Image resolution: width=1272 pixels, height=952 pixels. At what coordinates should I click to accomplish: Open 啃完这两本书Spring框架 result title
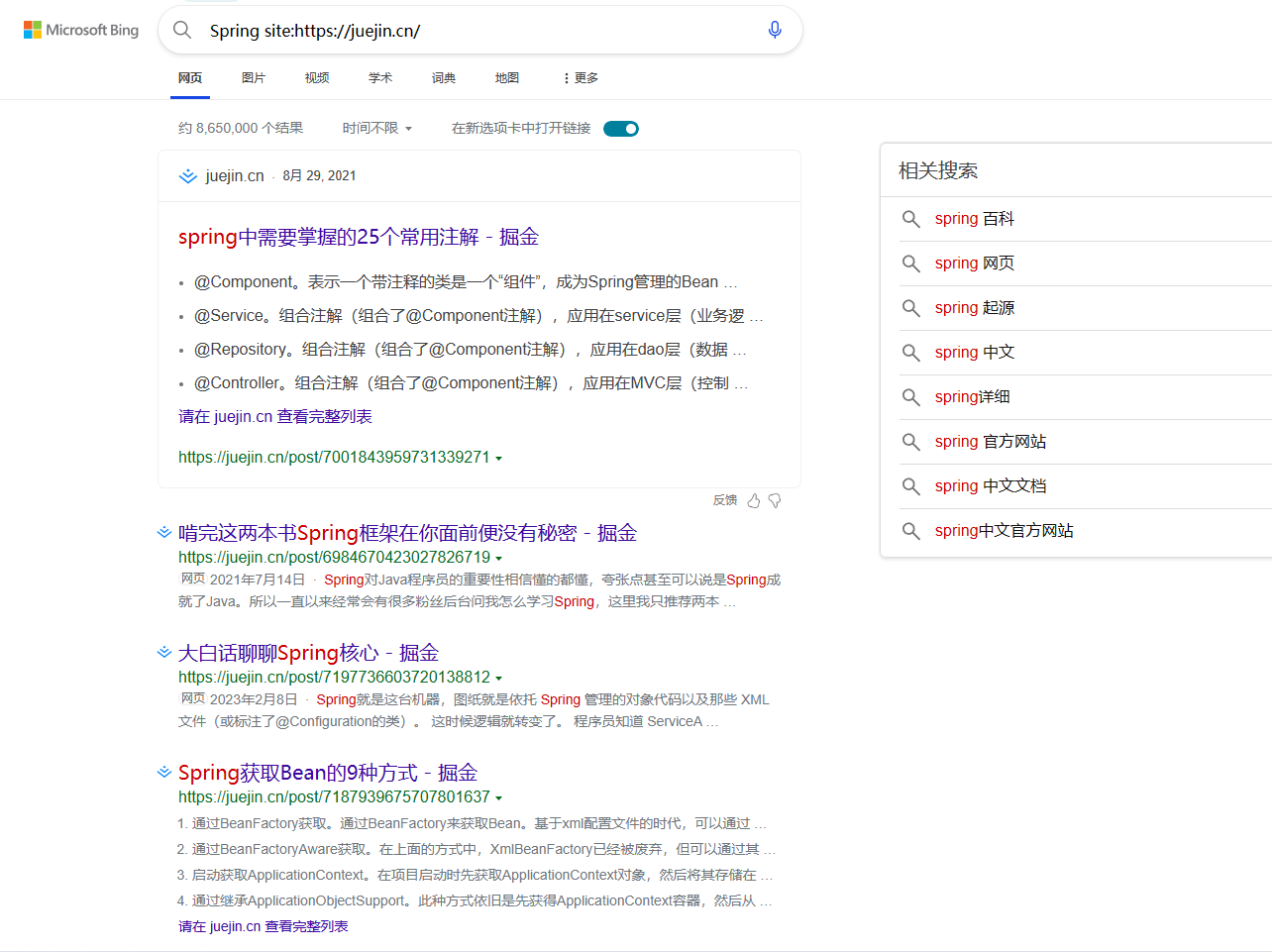click(x=407, y=533)
